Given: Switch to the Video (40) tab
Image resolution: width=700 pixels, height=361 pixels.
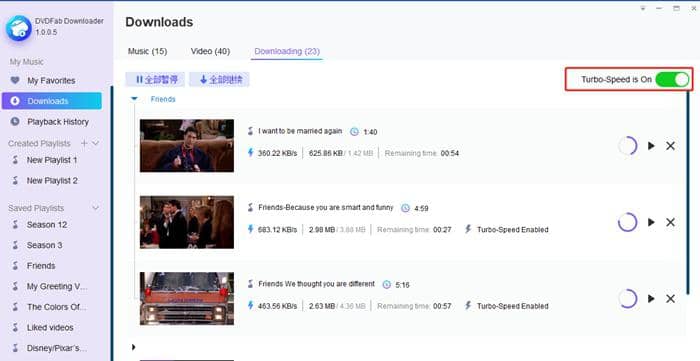Looking at the screenshot, I should click(210, 51).
